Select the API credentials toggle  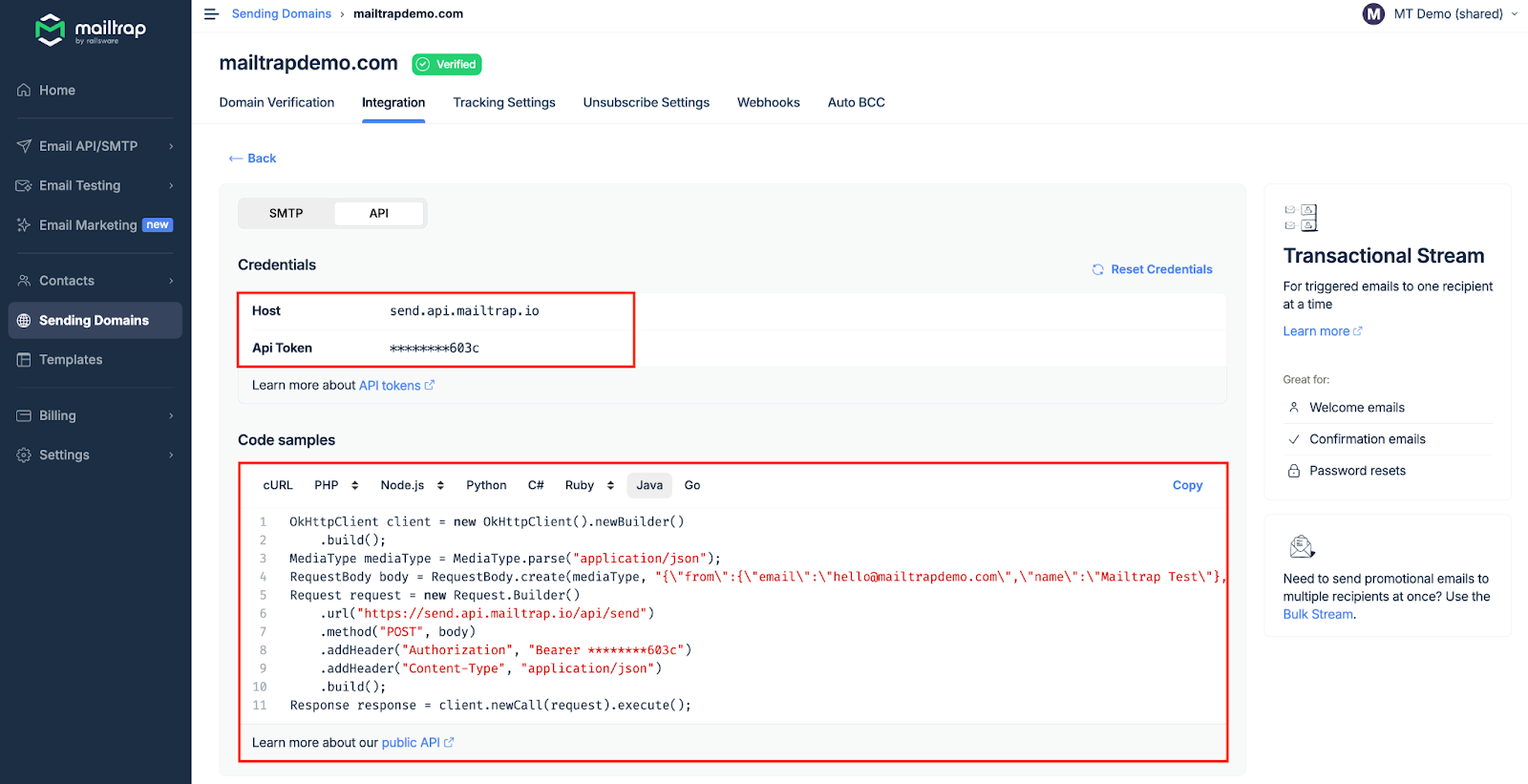pyautogui.click(x=378, y=214)
